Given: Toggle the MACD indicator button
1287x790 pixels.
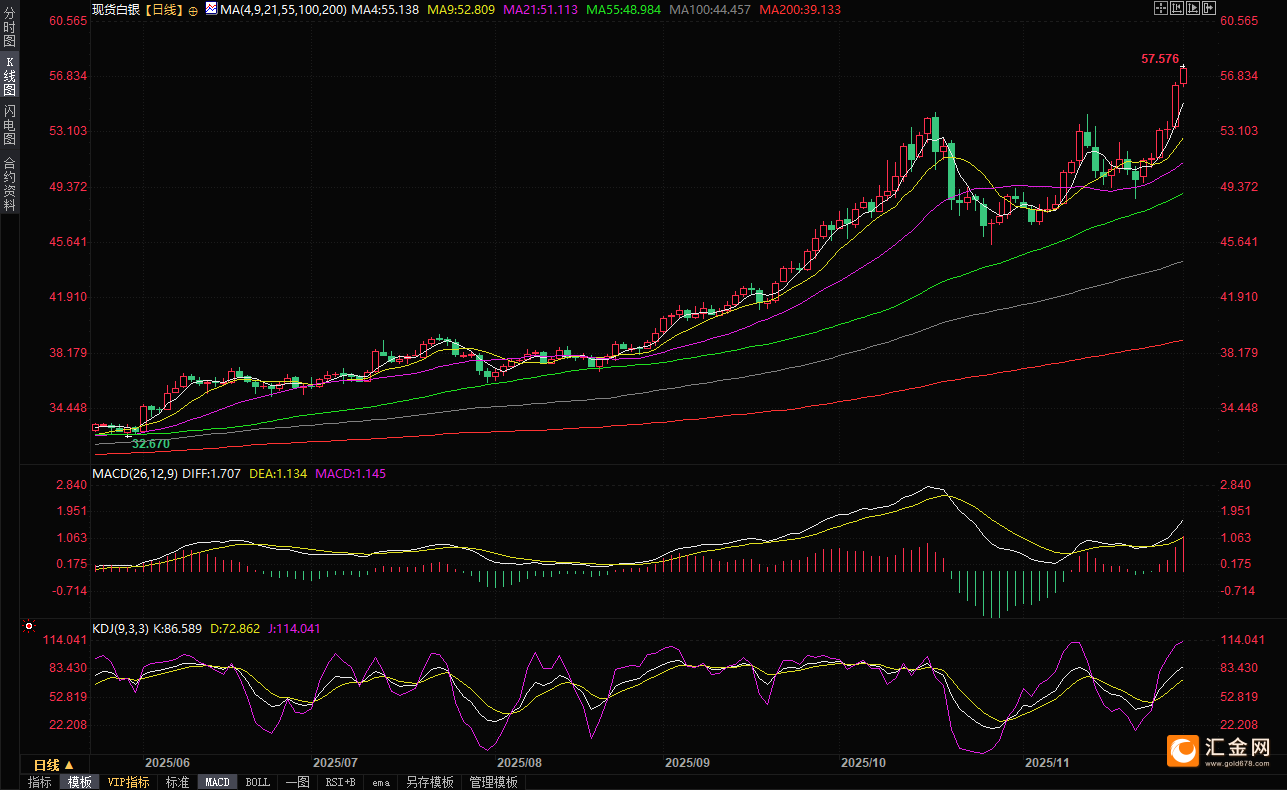Looking at the screenshot, I should pyautogui.click(x=217, y=782).
